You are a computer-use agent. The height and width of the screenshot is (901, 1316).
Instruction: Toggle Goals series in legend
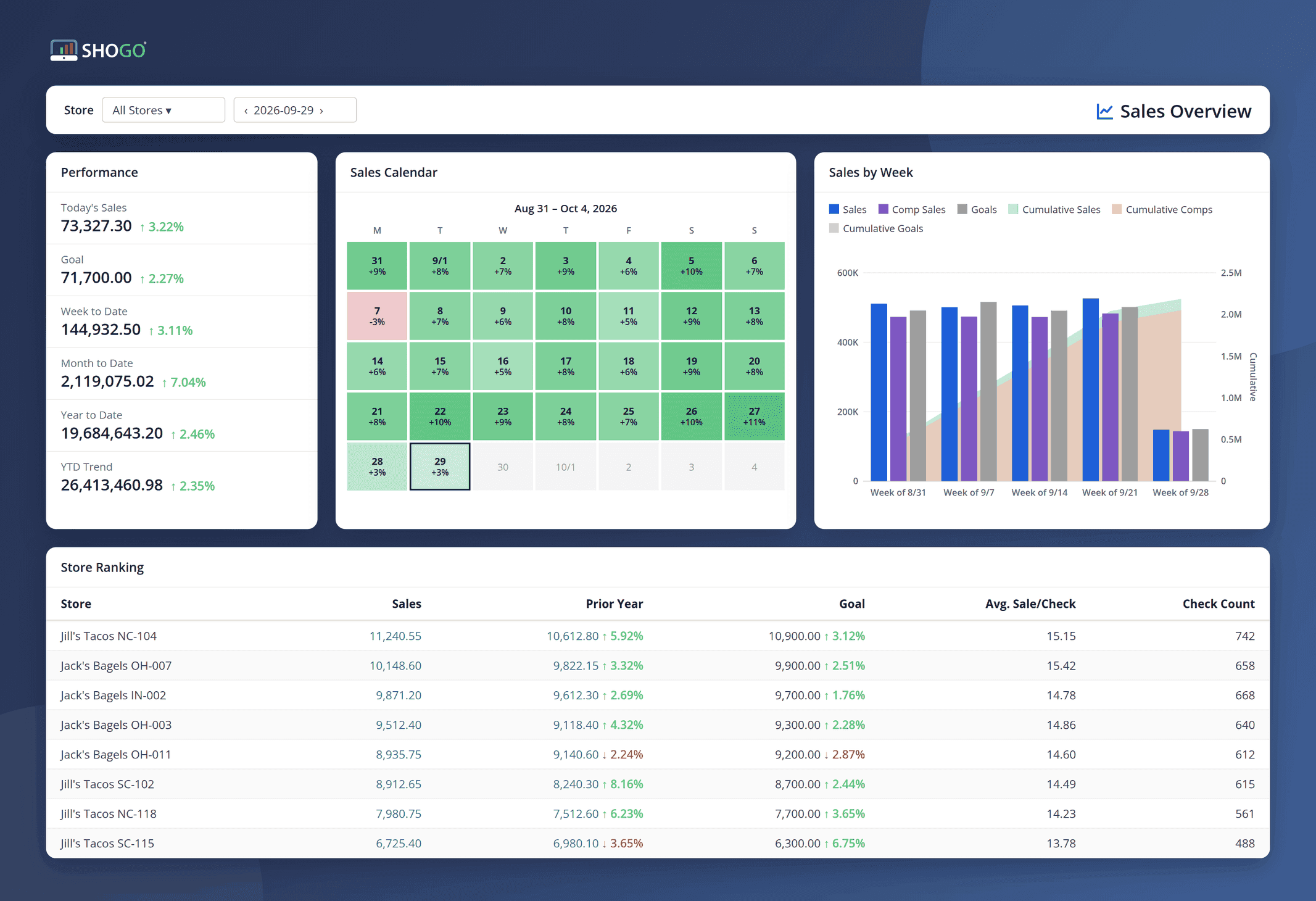[977, 209]
